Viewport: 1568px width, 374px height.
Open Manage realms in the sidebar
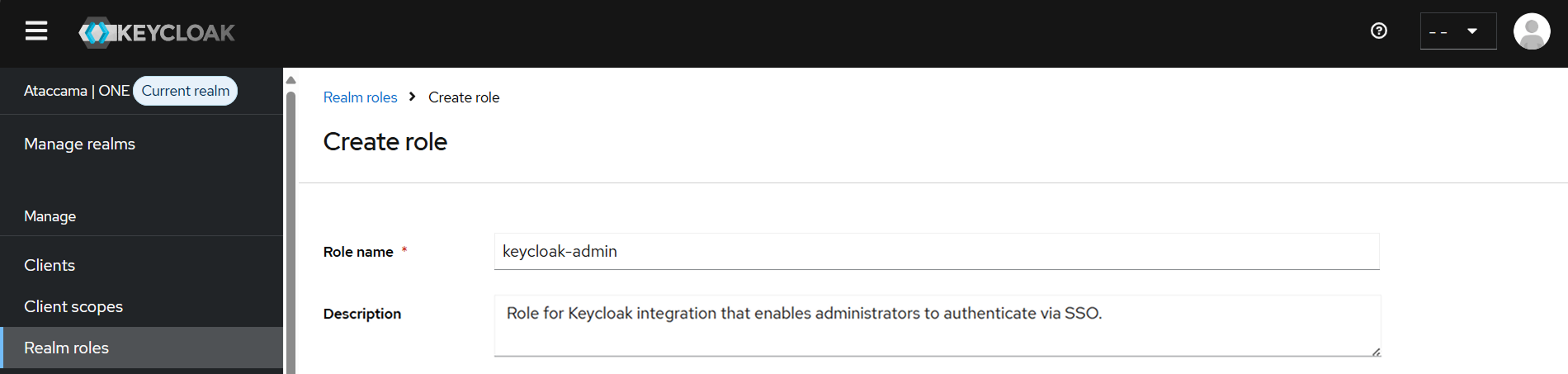[80, 144]
